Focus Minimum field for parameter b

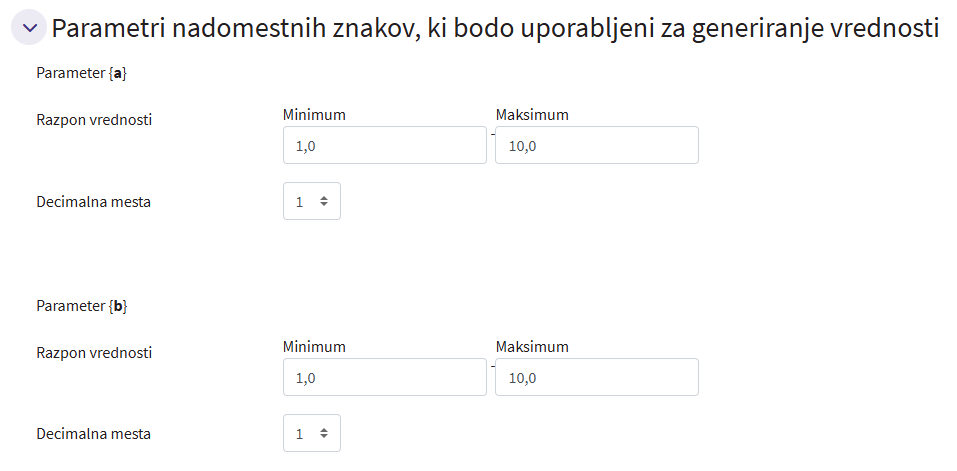tap(385, 378)
